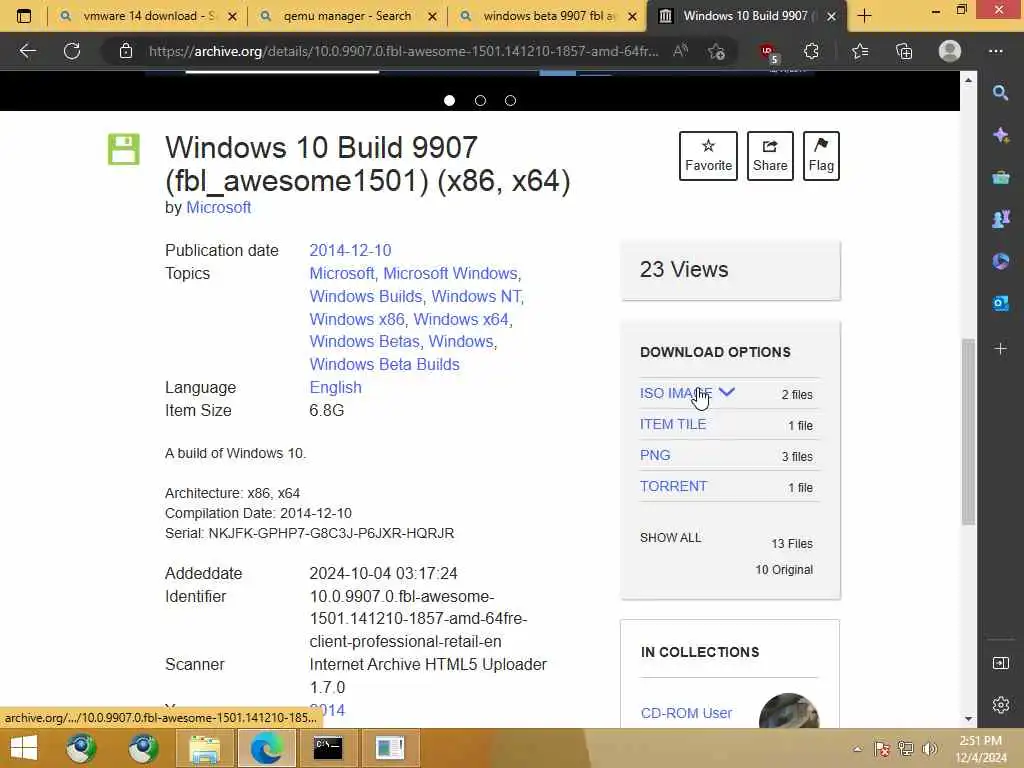Open the Favorites list icon
1024x768 pixels.
tap(860, 51)
